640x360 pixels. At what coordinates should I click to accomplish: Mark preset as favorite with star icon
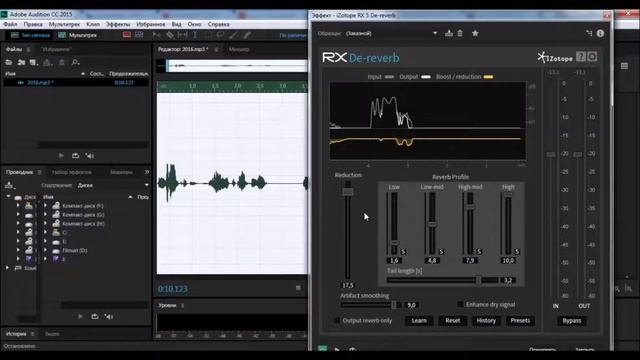click(x=475, y=33)
